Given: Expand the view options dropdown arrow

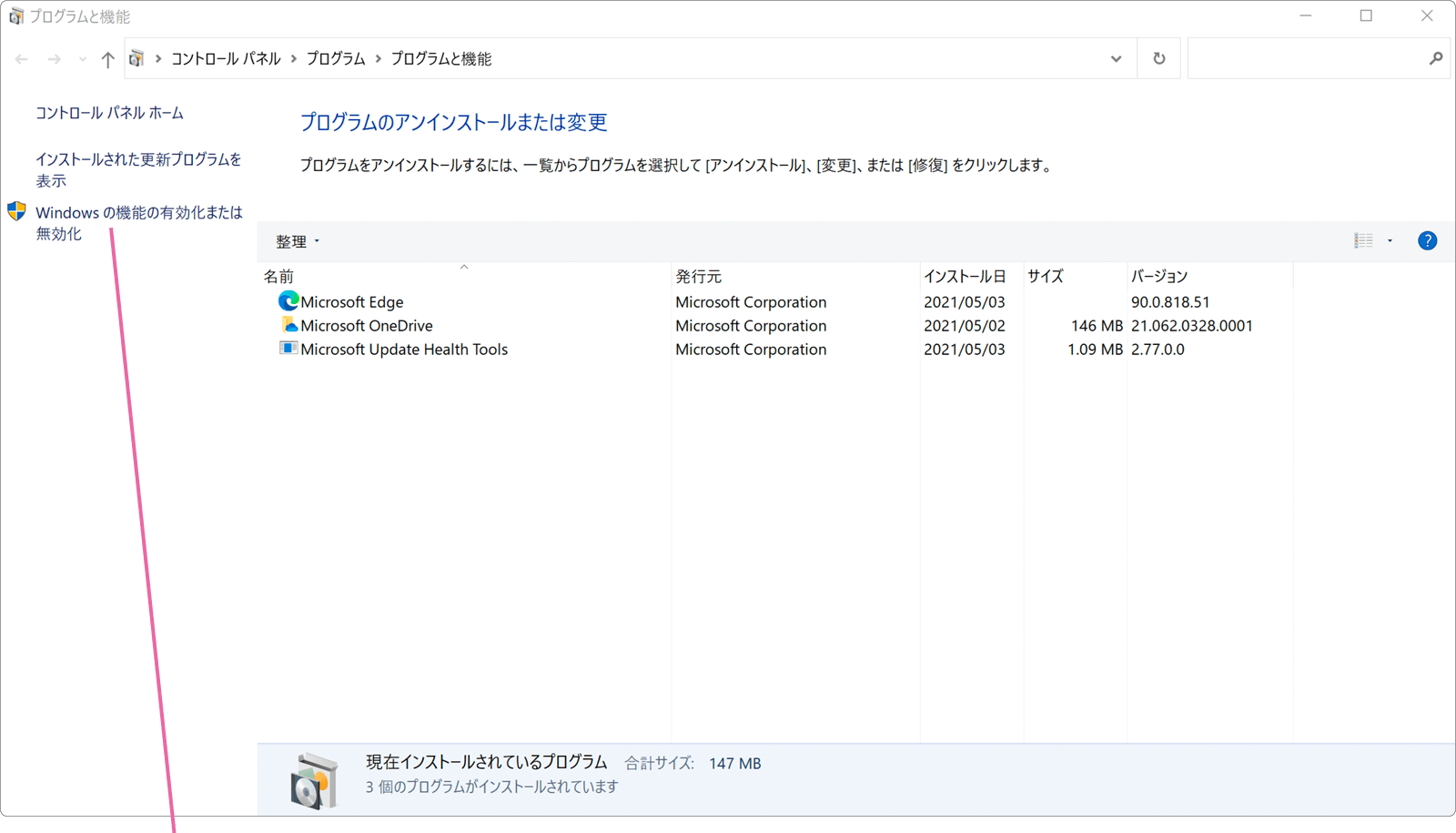Looking at the screenshot, I should click(x=1390, y=241).
